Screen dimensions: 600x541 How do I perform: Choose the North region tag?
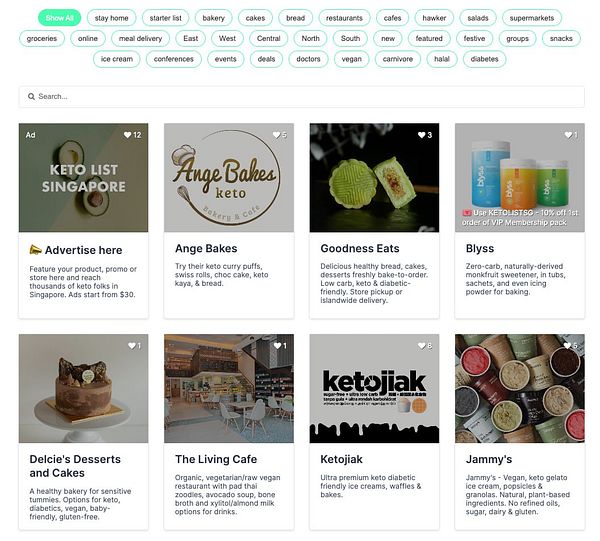tap(310, 39)
